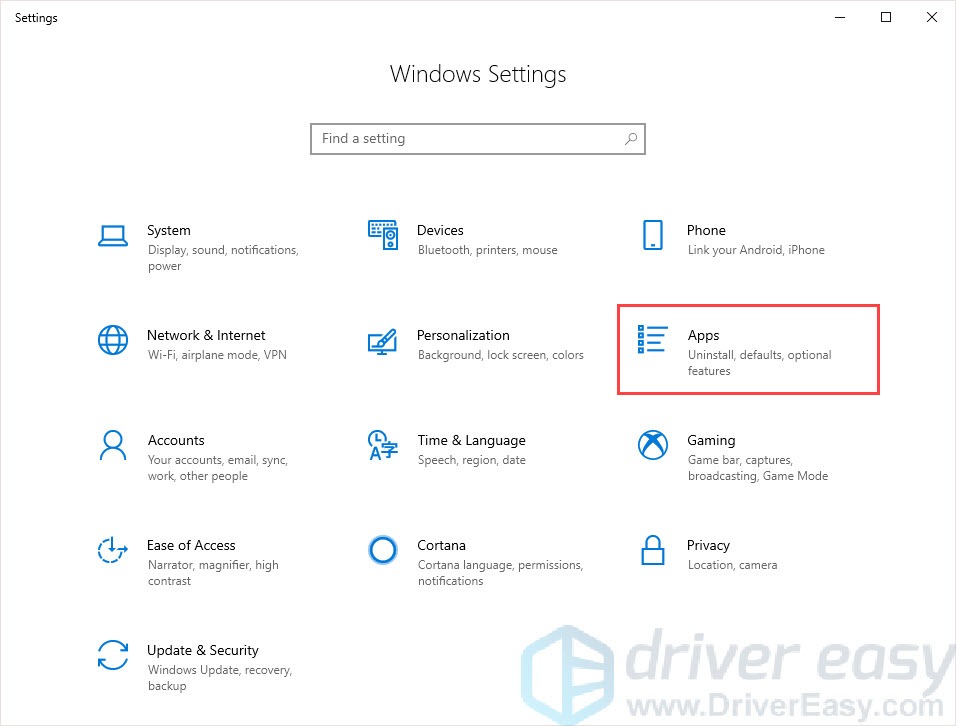This screenshot has height=726, width=956.
Task: Click 'Location, camera' description
Action: [732, 565]
